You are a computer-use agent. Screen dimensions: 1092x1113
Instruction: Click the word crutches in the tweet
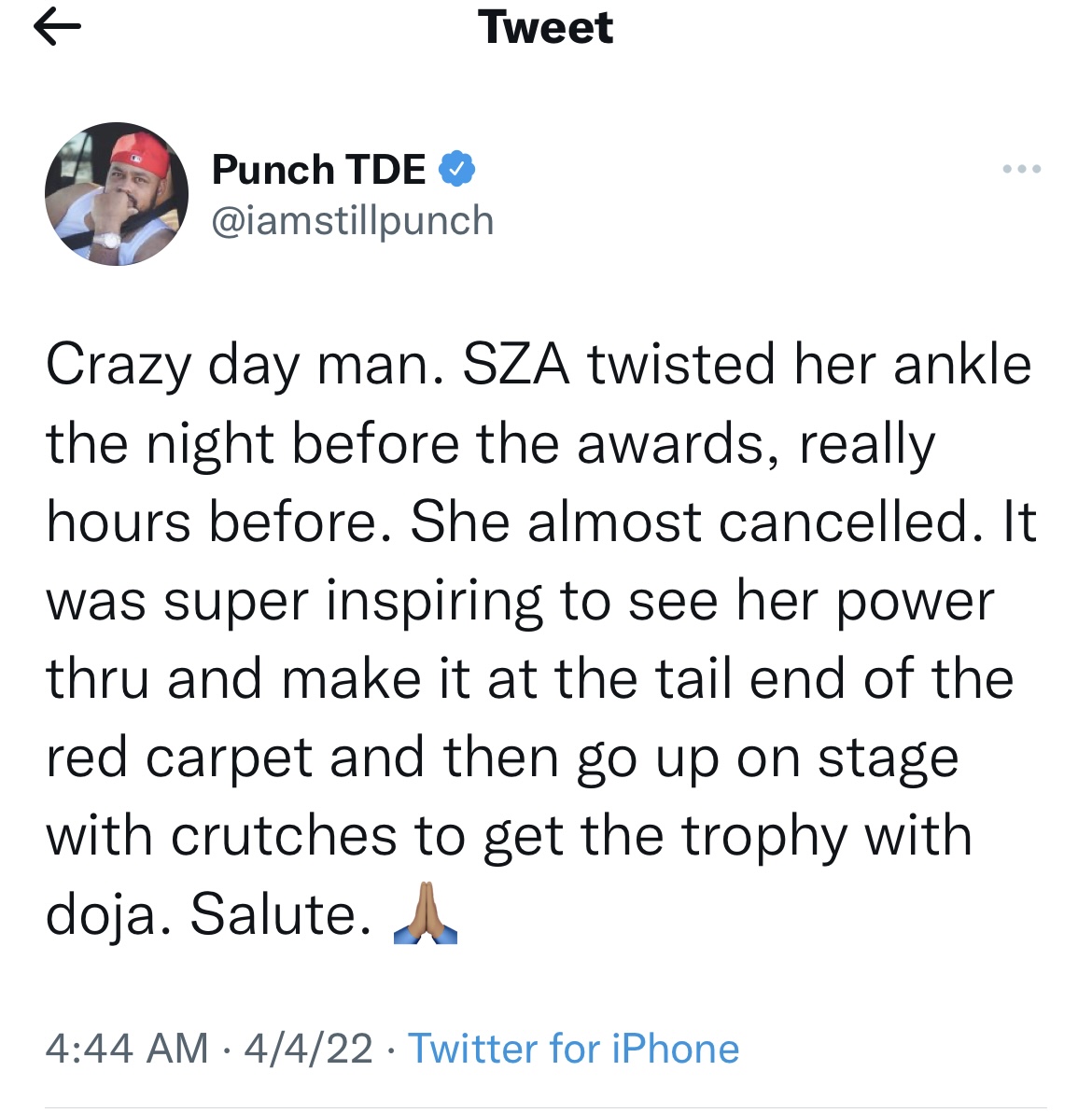pos(284,836)
